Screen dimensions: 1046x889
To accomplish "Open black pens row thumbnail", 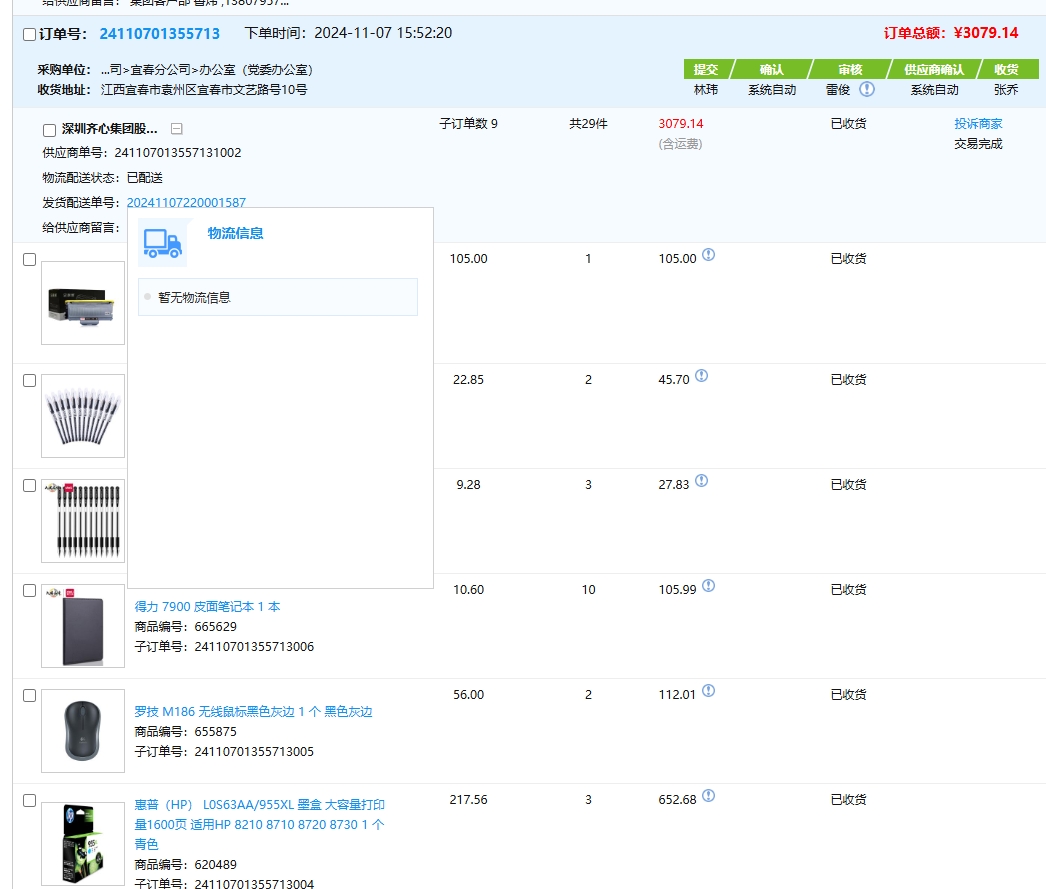I will [83, 521].
